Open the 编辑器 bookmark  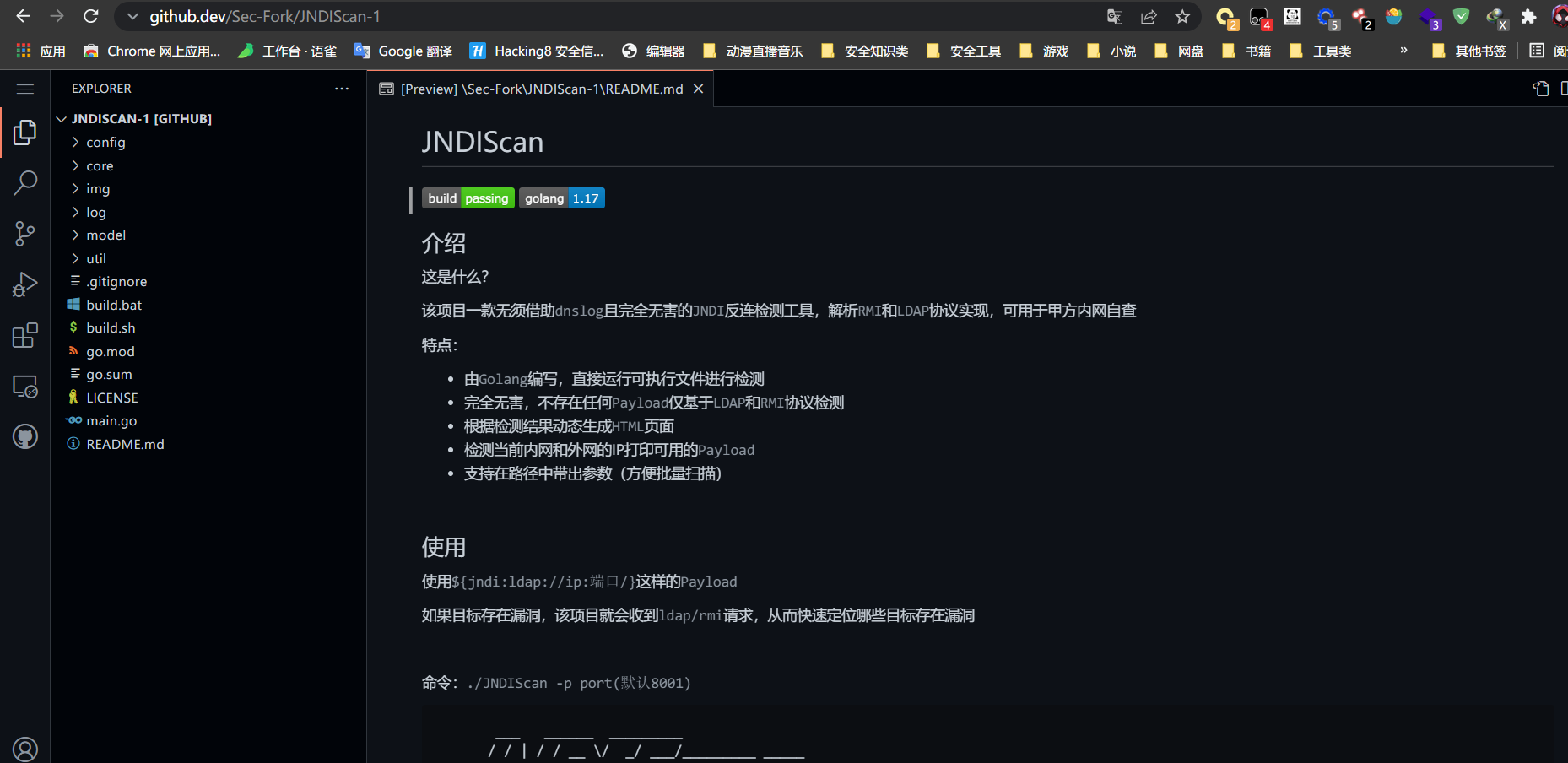pos(653,51)
